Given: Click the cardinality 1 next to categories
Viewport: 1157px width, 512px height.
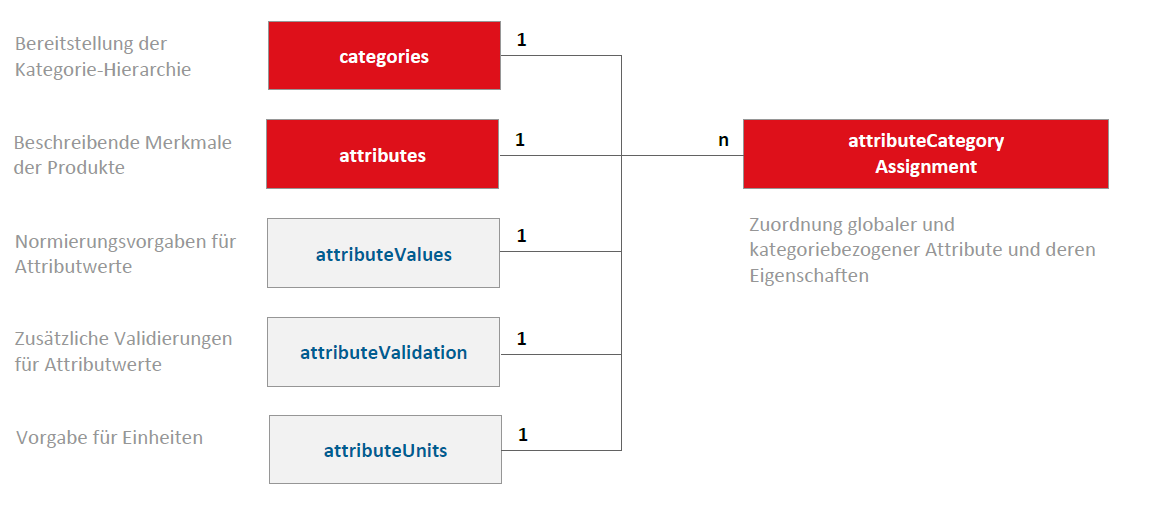Looking at the screenshot, I should click(x=522, y=41).
